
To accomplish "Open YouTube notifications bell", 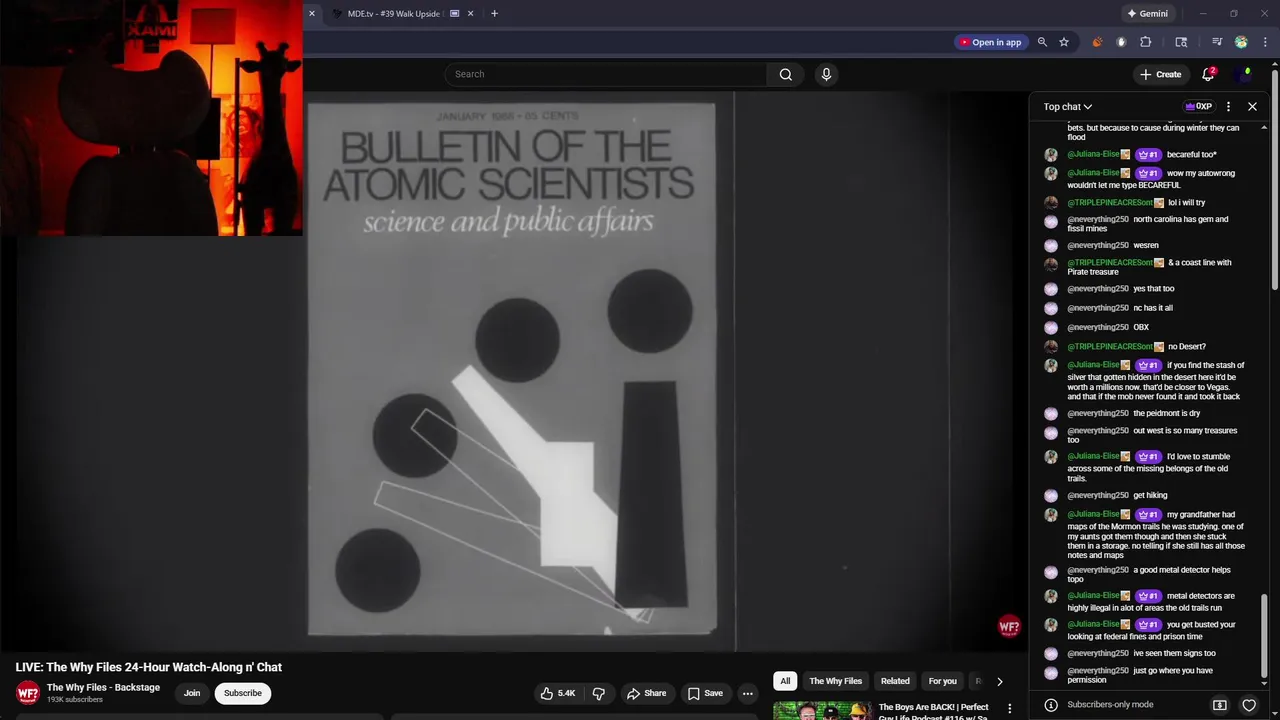I will click(x=1207, y=74).
